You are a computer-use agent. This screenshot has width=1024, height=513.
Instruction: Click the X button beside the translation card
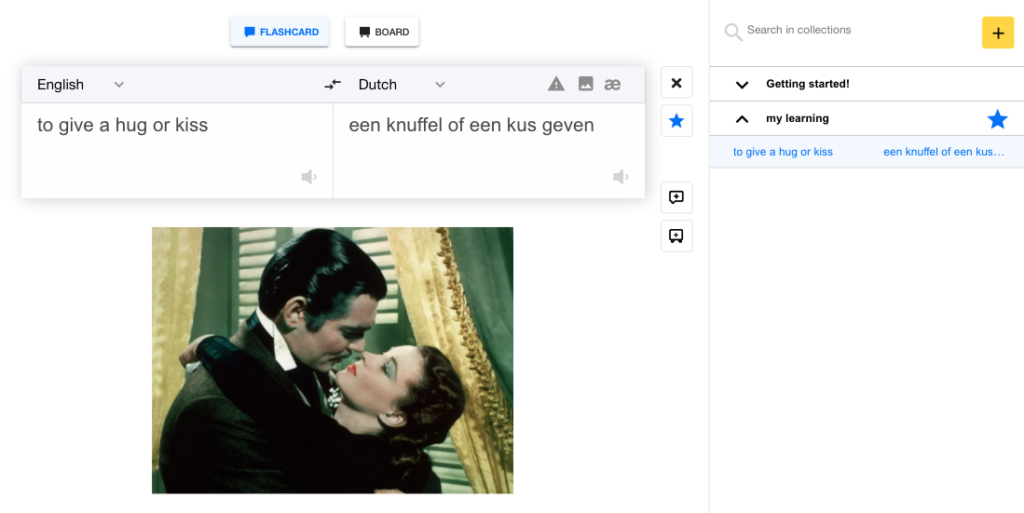[676, 83]
